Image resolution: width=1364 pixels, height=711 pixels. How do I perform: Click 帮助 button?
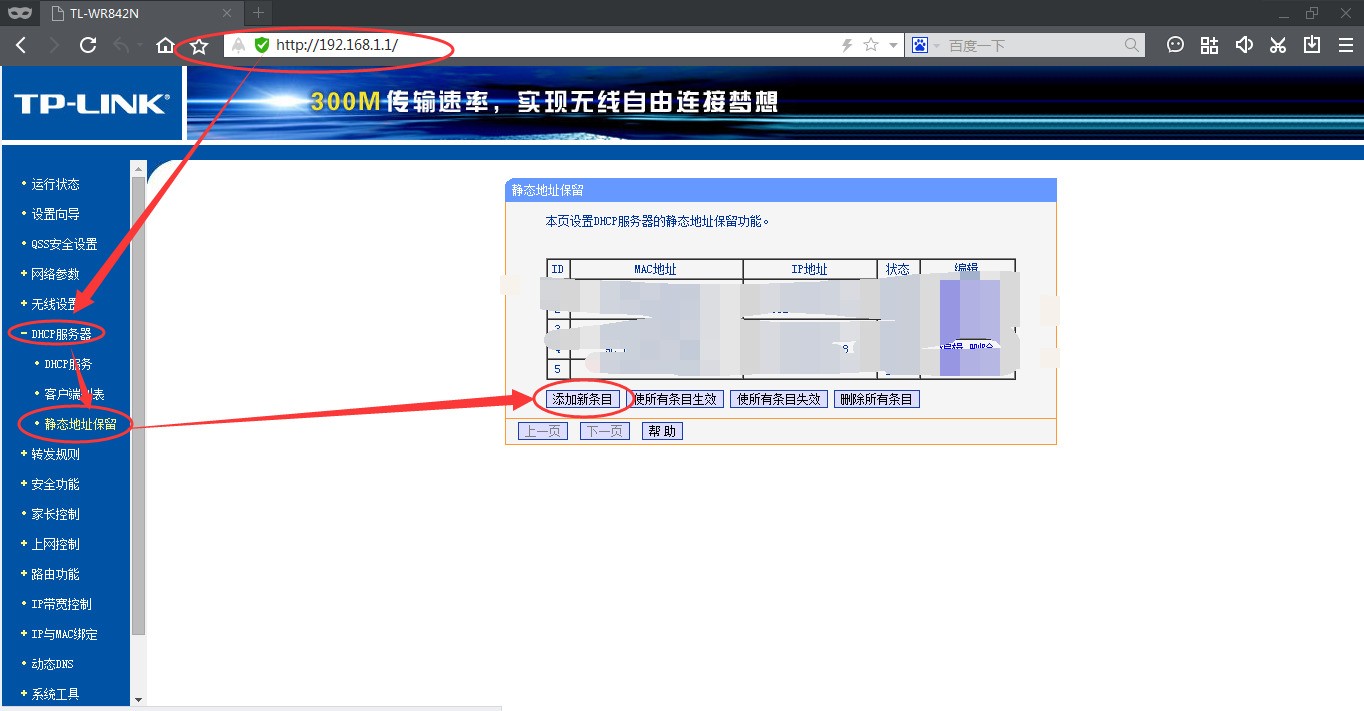pyautogui.click(x=662, y=431)
